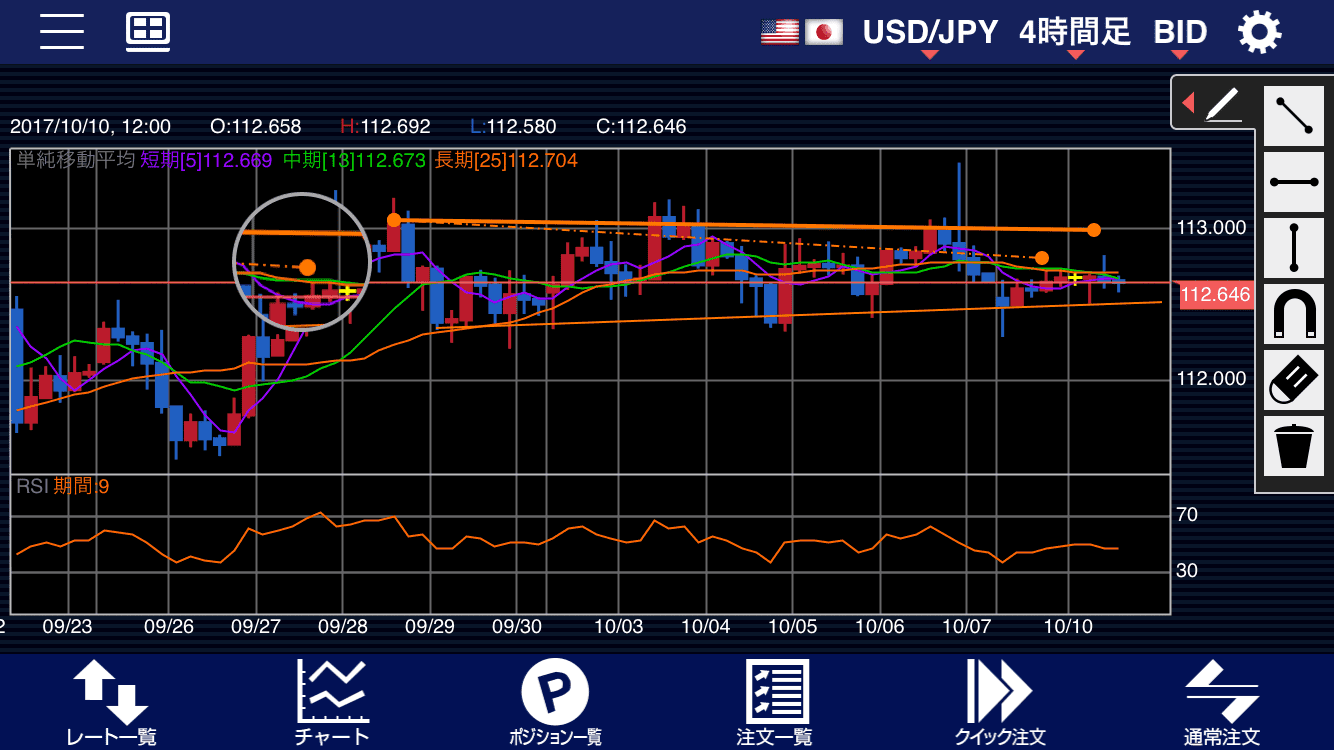The width and height of the screenshot is (1334, 750).
Task: Open クイック注文 quick order tab
Action: pyautogui.click(x=1000, y=702)
